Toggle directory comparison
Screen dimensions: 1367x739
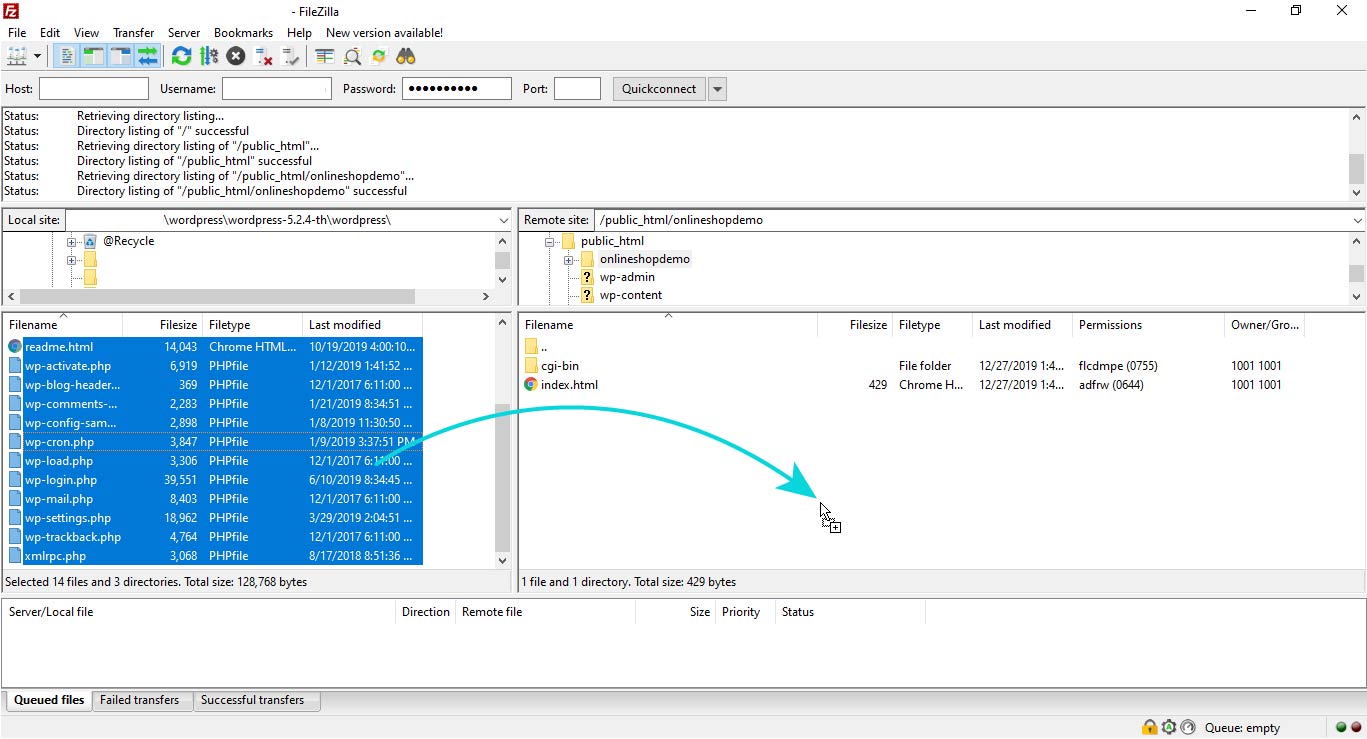pos(352,57)
